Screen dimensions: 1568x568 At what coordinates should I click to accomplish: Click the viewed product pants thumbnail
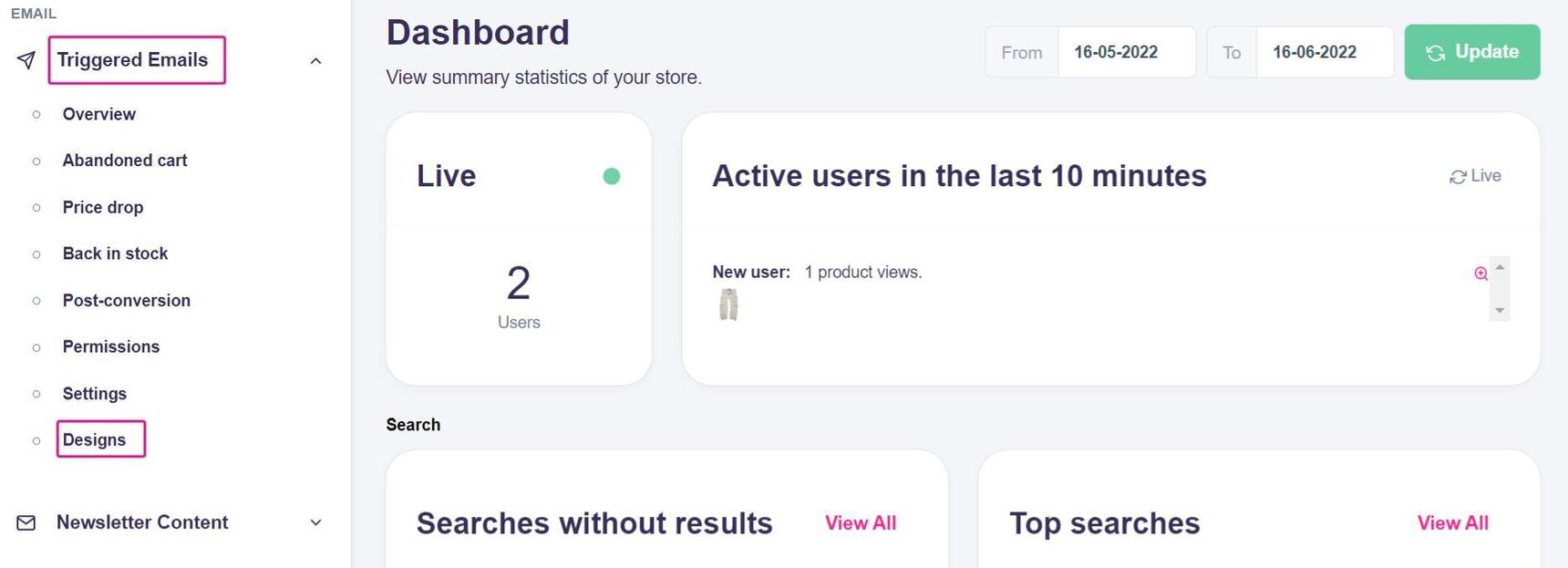click(x=728, y=305)
